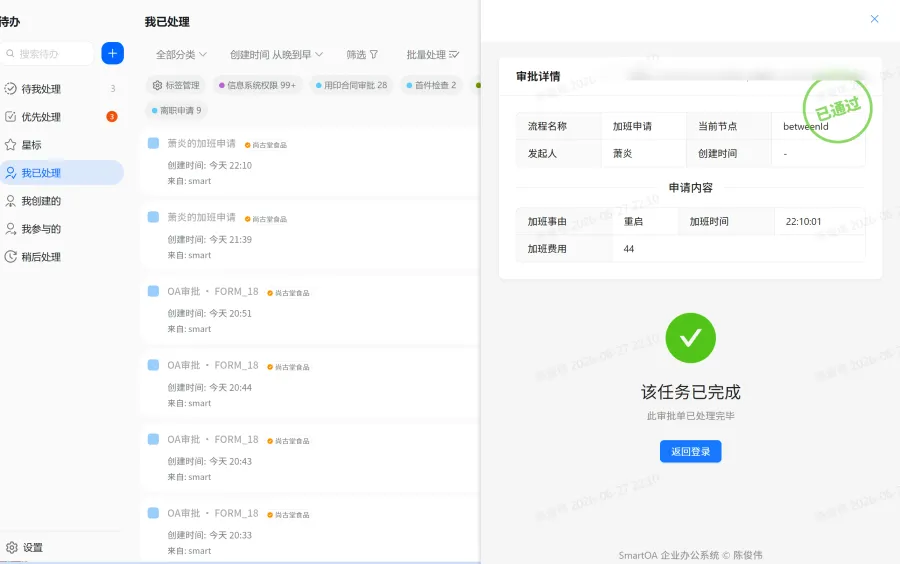The image size is (900, 564).
Task: Click the orange 3 badge on 优先处理
Action: pyautogui.click(x=112, y=116)
